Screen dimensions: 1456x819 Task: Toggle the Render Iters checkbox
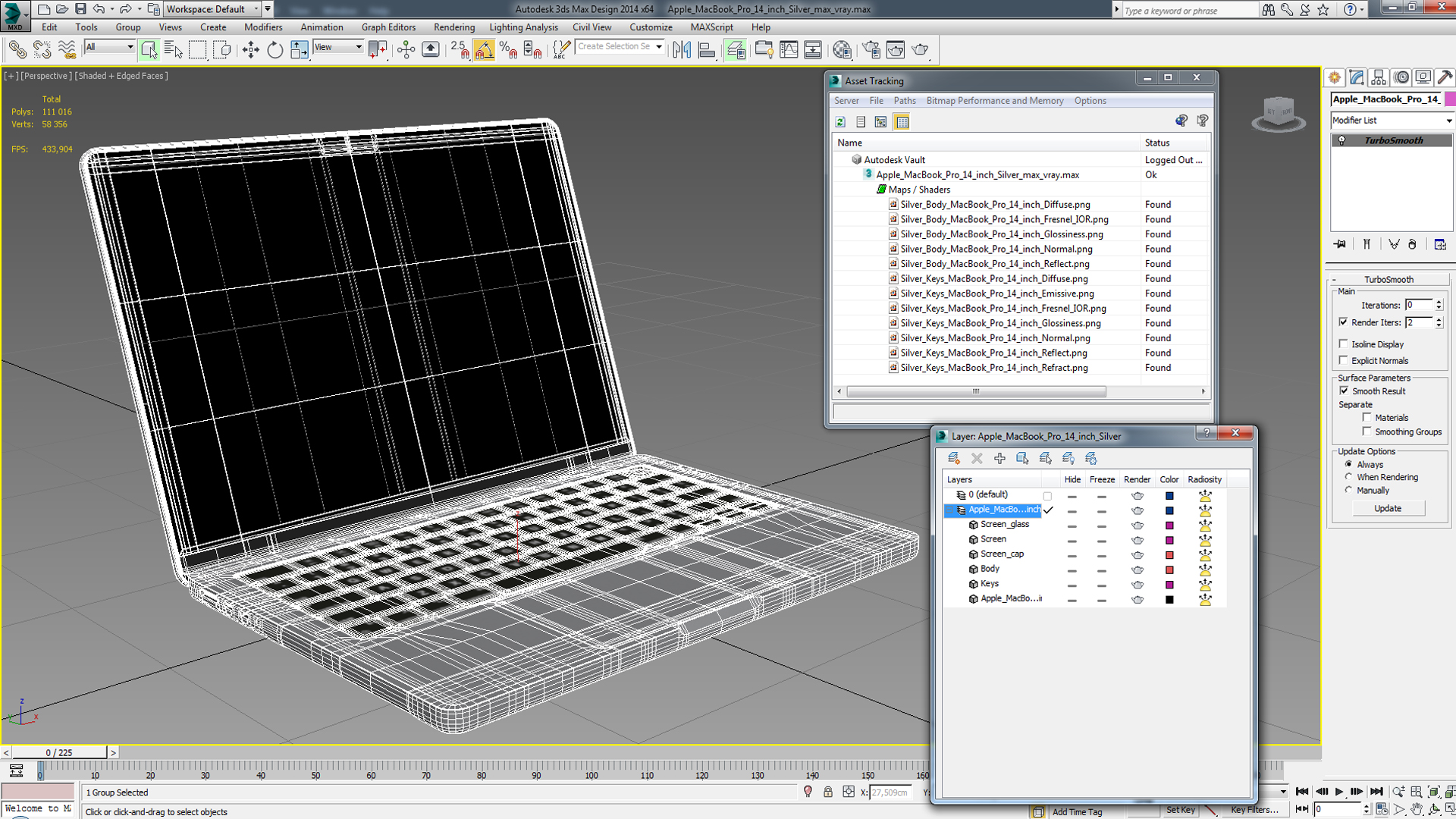click(x=1344, y=322)
